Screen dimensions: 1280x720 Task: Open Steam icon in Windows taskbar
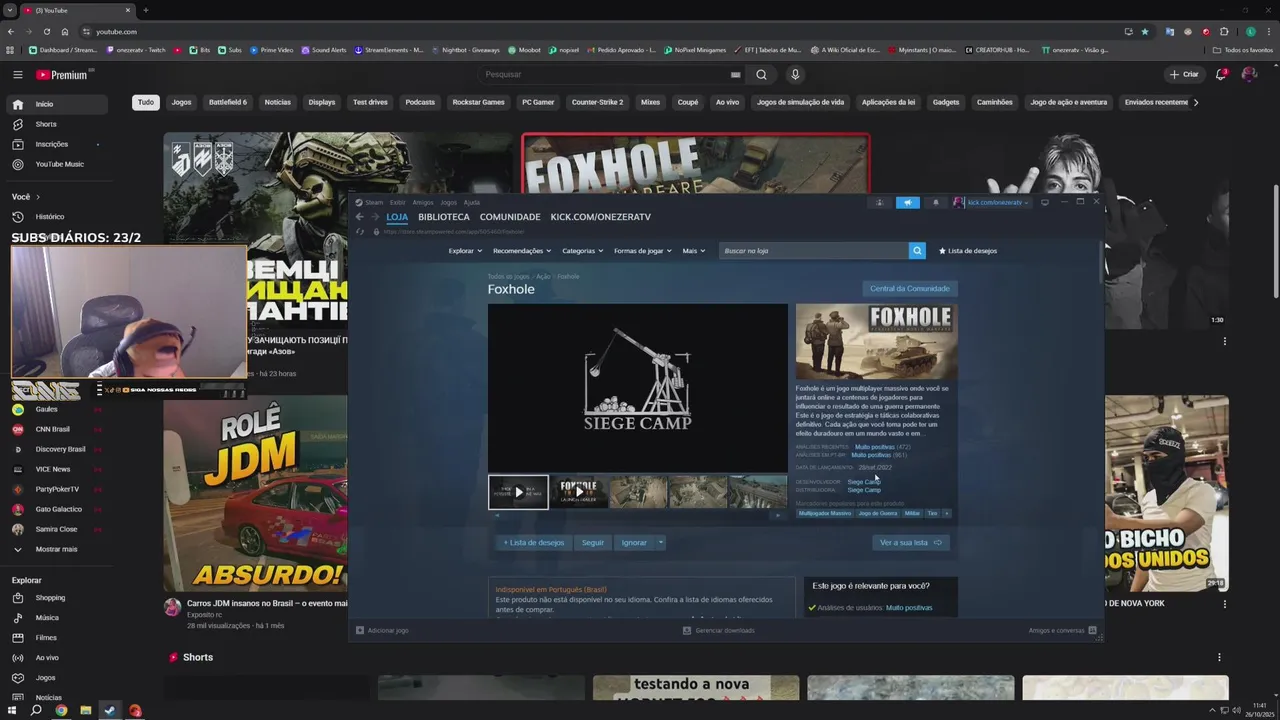coord(110,710)
